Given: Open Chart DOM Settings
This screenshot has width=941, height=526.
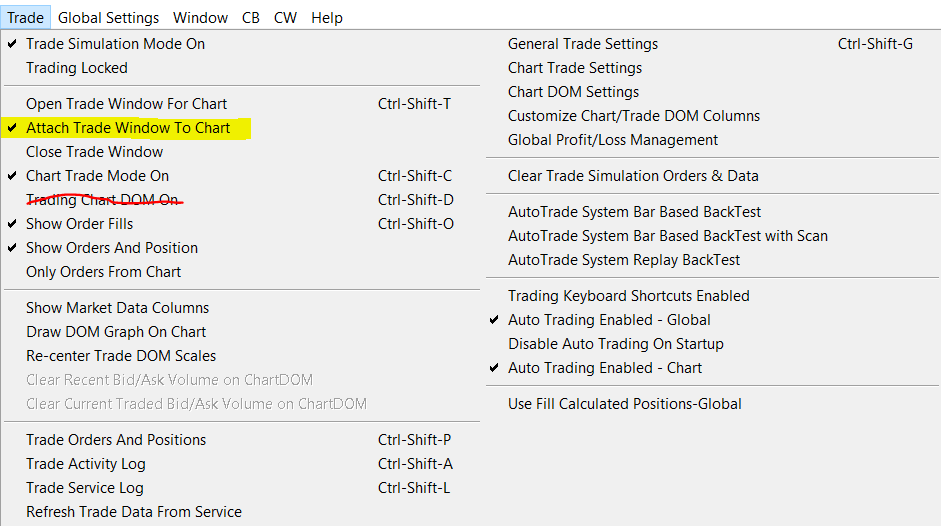Looking at the screenshot, I should click(x=573, y=92).
